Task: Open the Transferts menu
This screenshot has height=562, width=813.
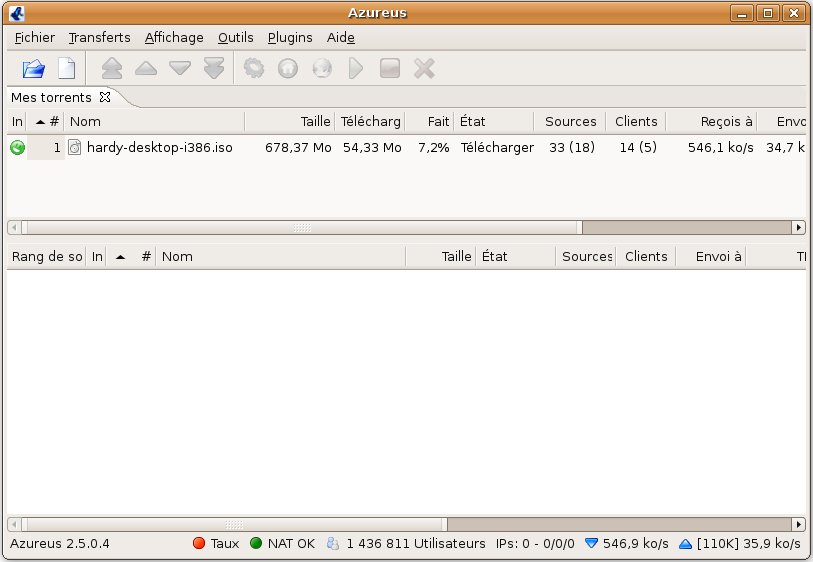Action: point(100,37)
